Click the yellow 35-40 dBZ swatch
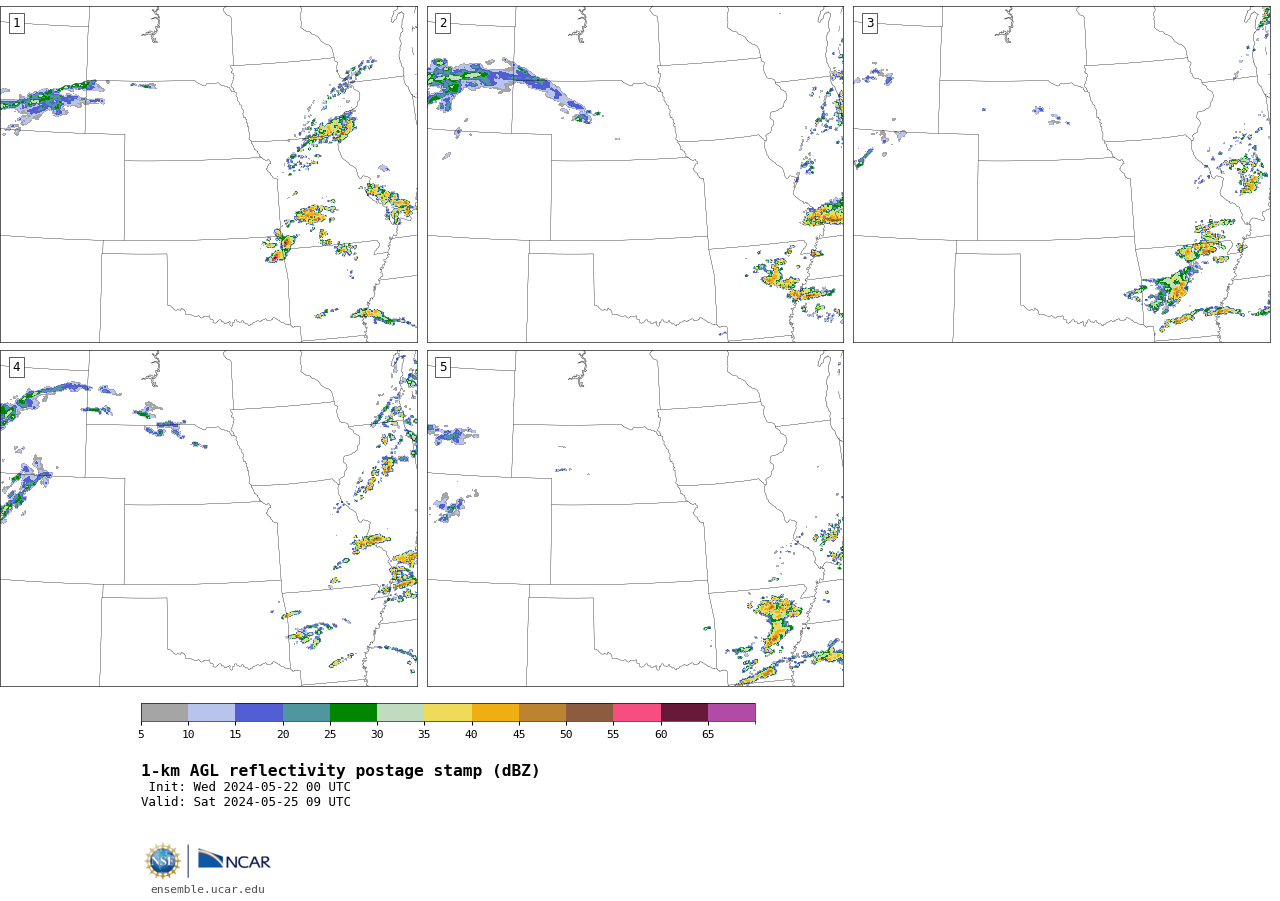Screen dimensions: 1280x901 (448, 713)
